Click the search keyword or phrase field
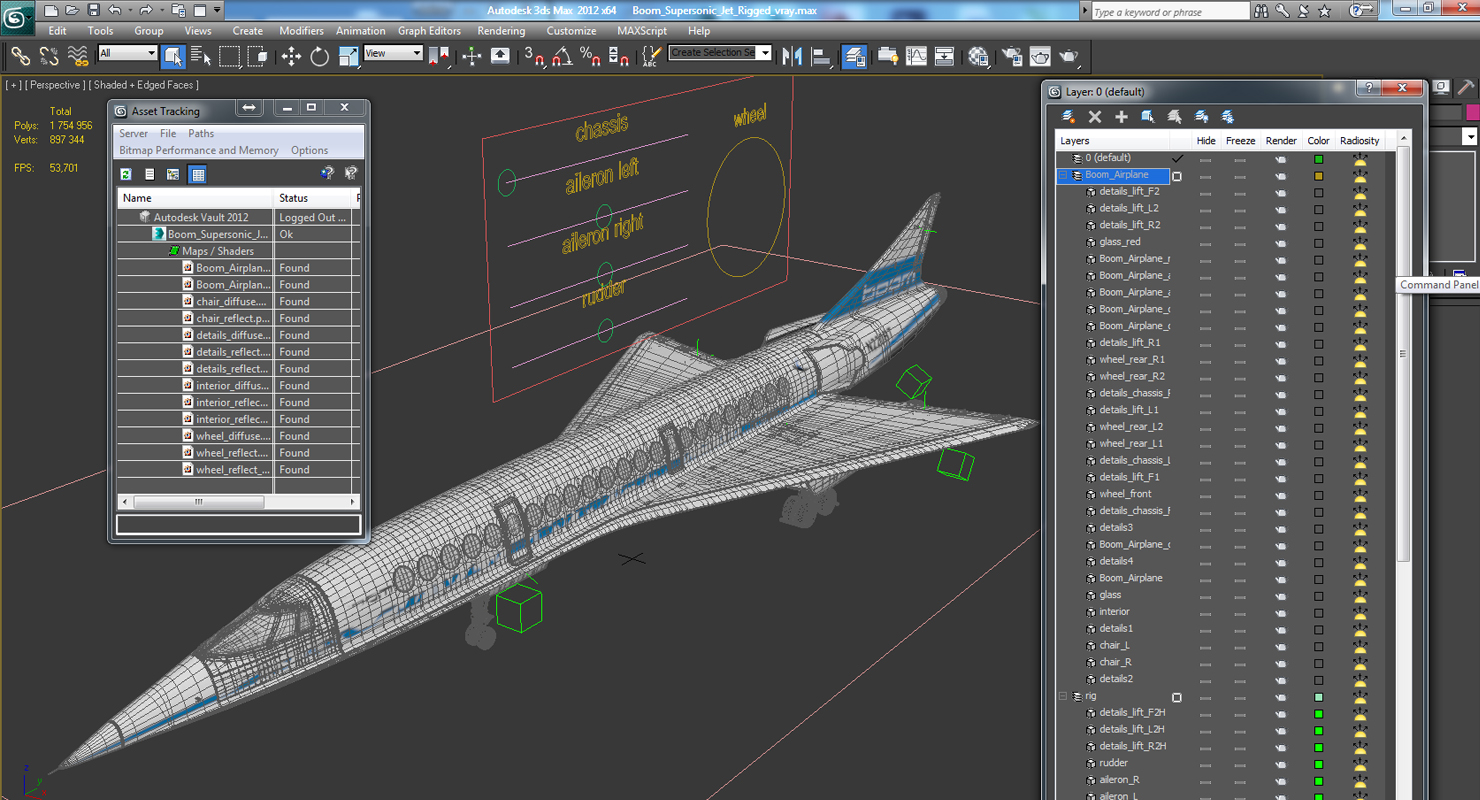The image size is (1480, 800). tap(1169, 12)
